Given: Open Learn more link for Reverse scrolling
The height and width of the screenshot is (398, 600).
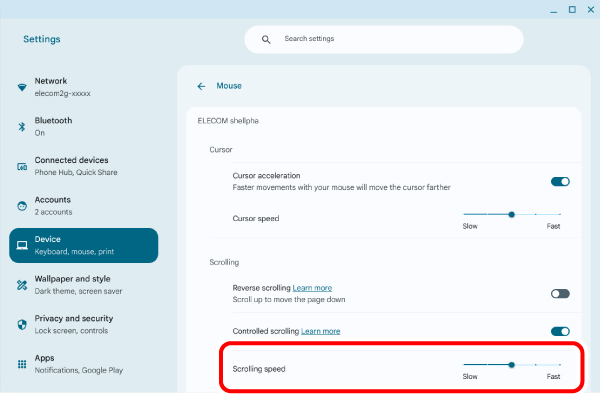Looking at the screenshot, I should point(312,288).
